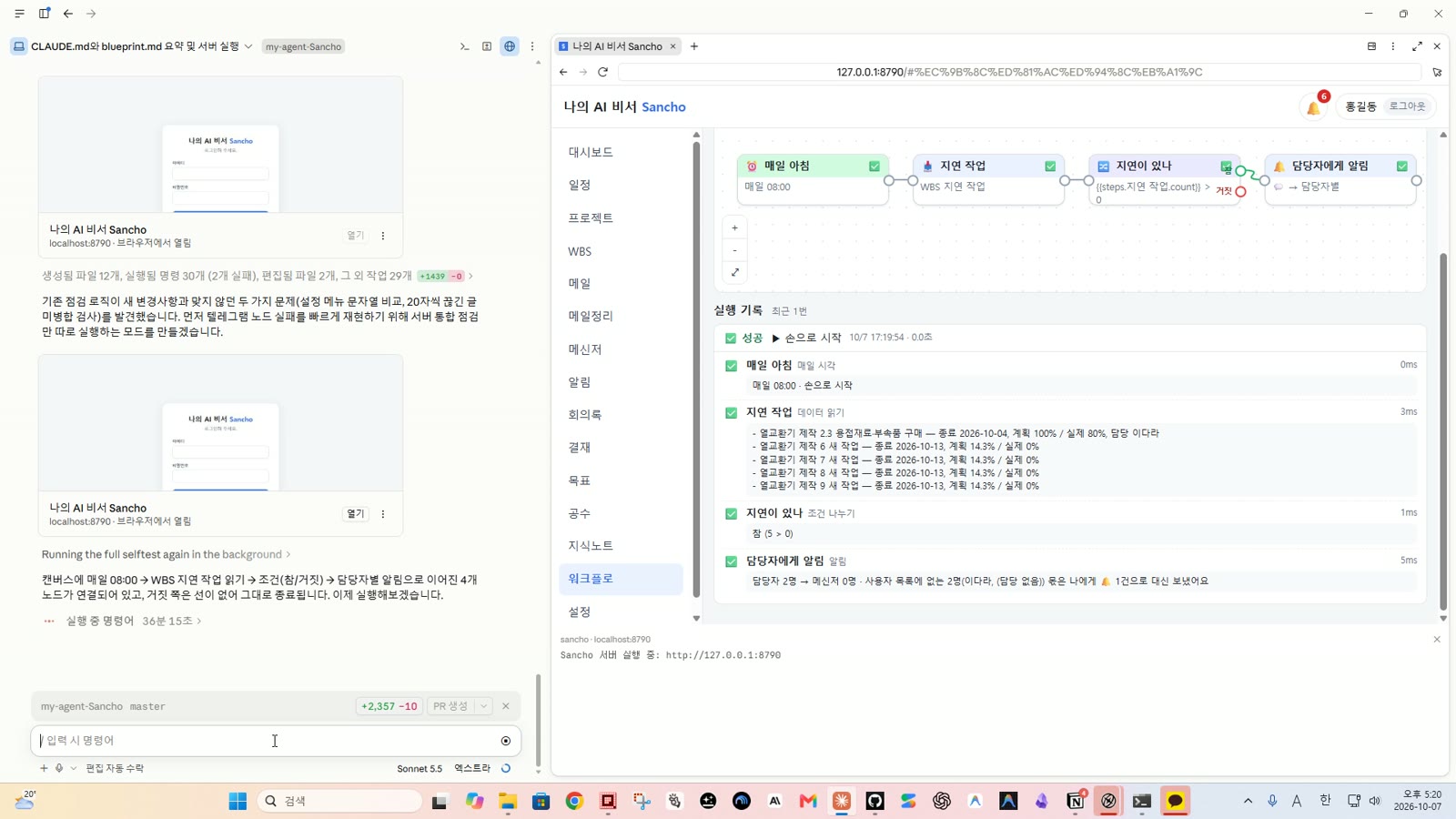
Task: Toggle the globe browser icon in the chat header
Action: 510,46
